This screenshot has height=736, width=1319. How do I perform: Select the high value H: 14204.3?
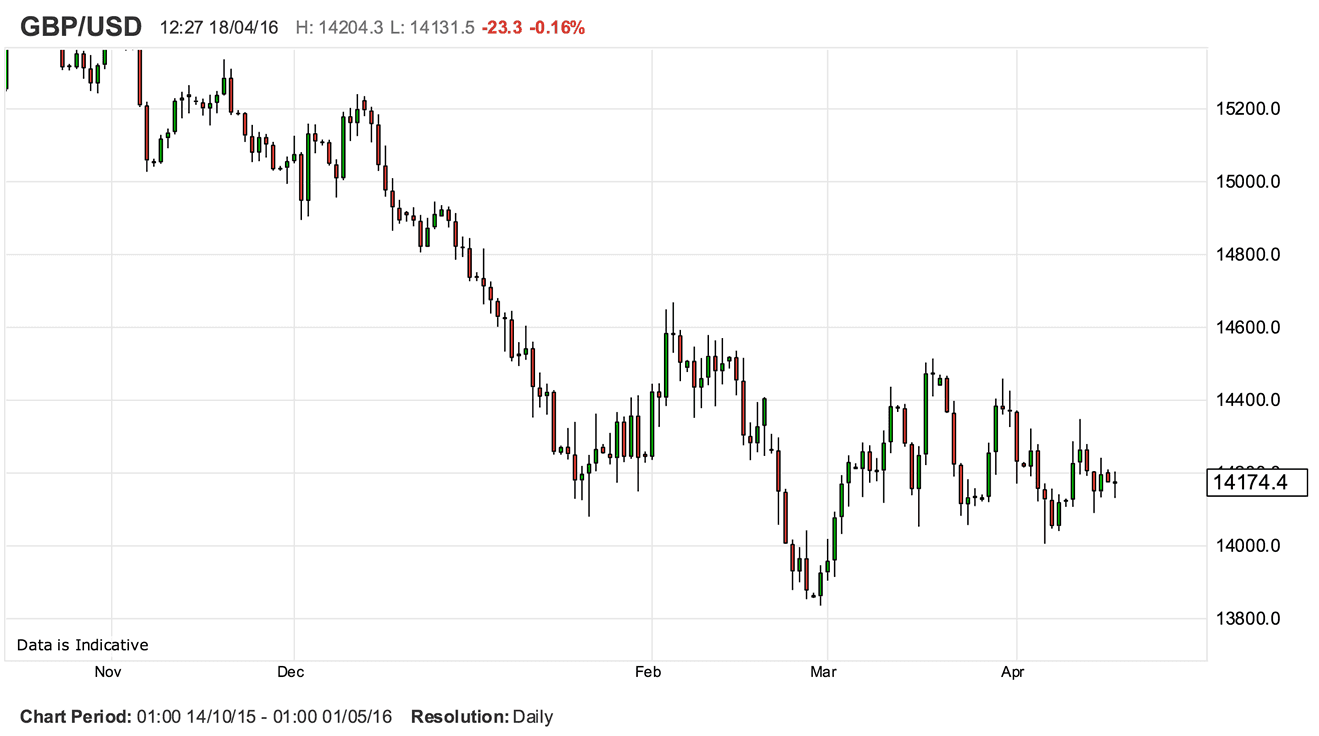(340, 28)
